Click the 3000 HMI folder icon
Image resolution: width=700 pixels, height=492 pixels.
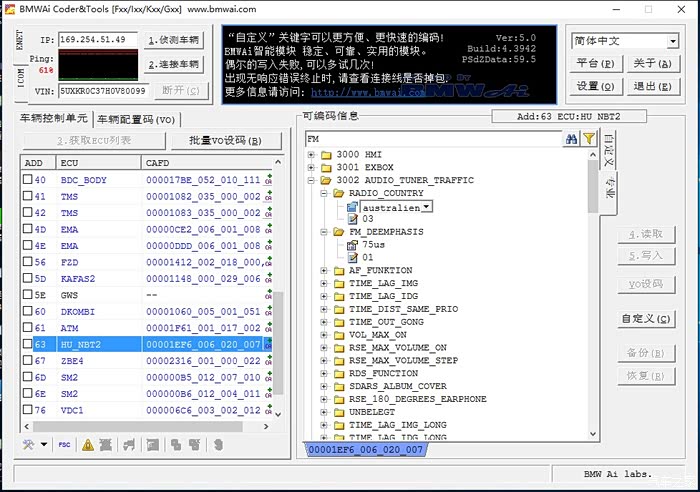pyautogui.click(x=326, y=154)
